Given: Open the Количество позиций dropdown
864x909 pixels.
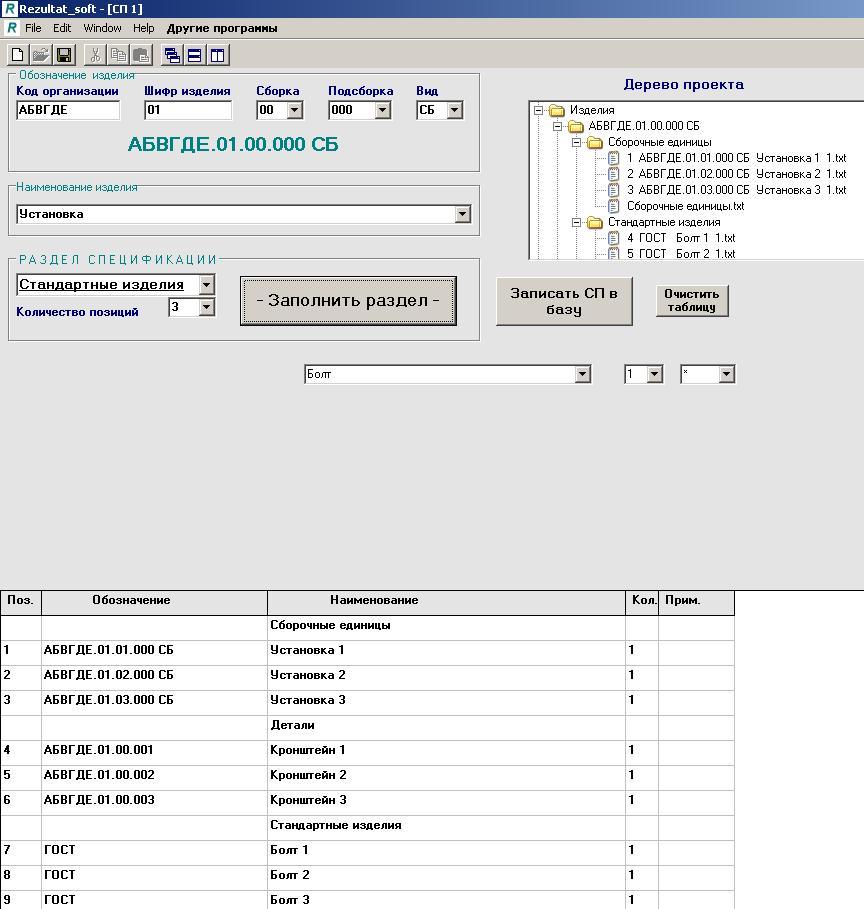Looking at the screenshot, I should pos(206,307).
